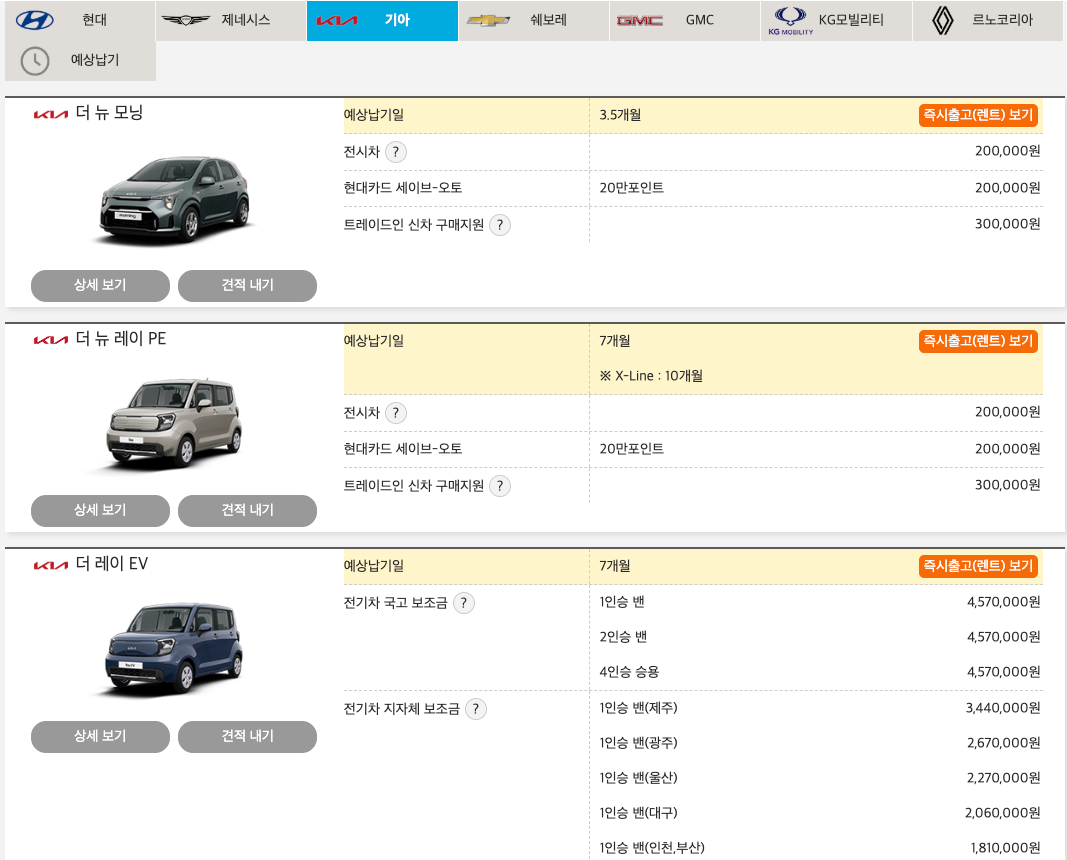Click help icon for 모닝 트레이드인 신차 구매지원
This screenshot has width=1067, height=860.
(x=500, y=225)
